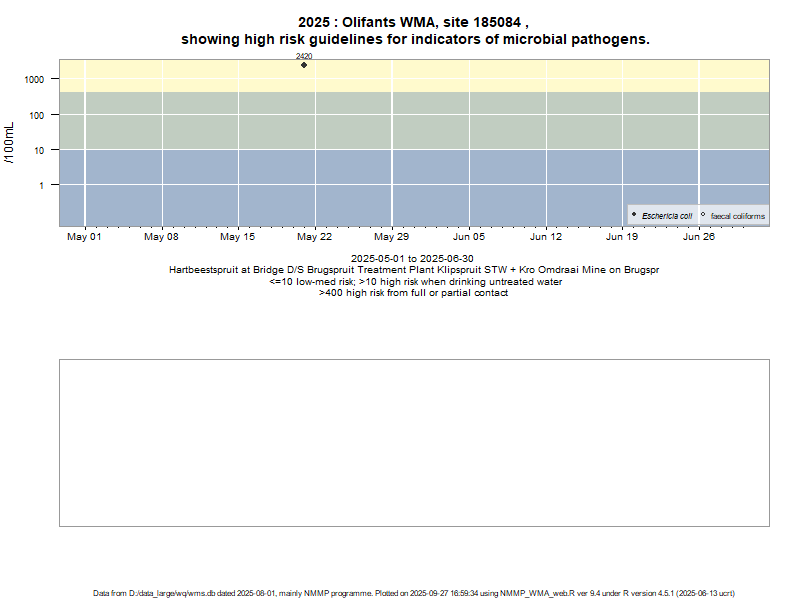Click the data source footer text
This screenshot has width=800, height=600.
tap(414, 593)
